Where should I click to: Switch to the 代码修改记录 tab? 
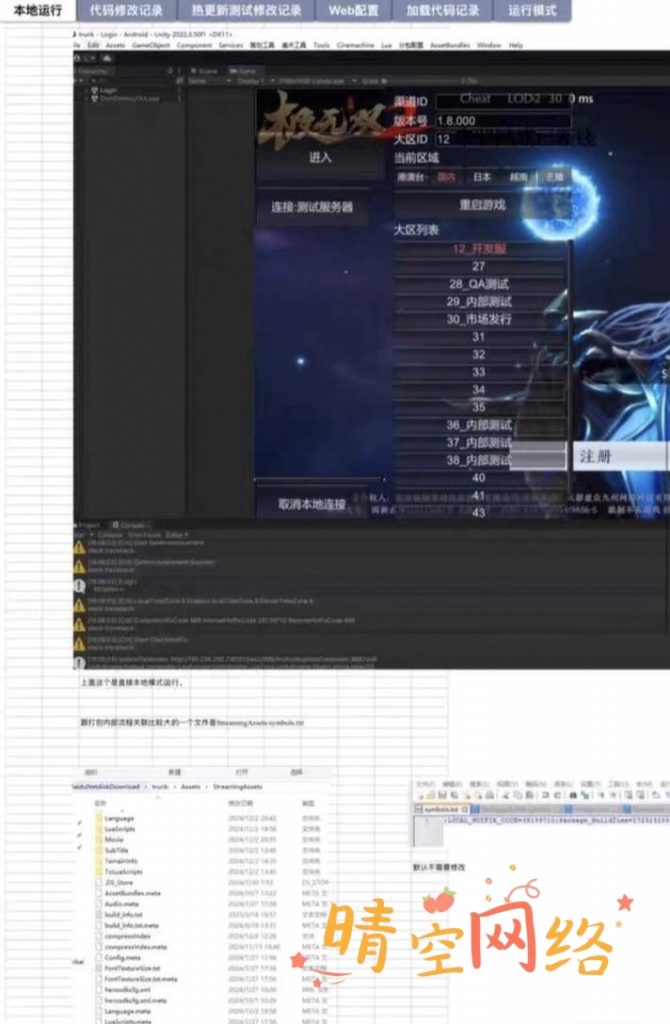click(x=126, y=11)
